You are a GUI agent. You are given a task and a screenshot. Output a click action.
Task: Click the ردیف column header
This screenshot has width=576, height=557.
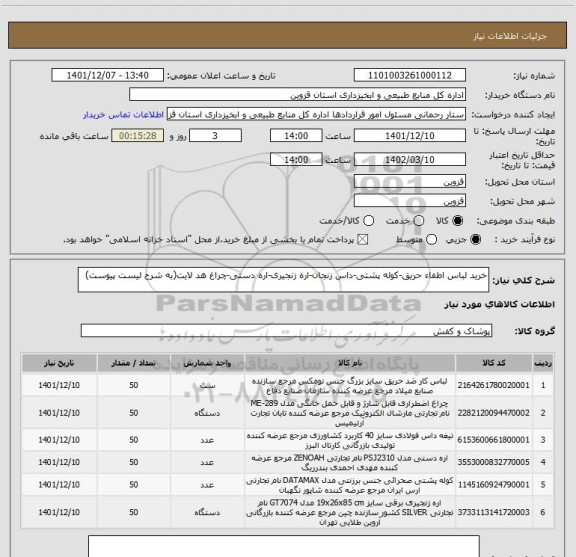(x=543, y=363)
